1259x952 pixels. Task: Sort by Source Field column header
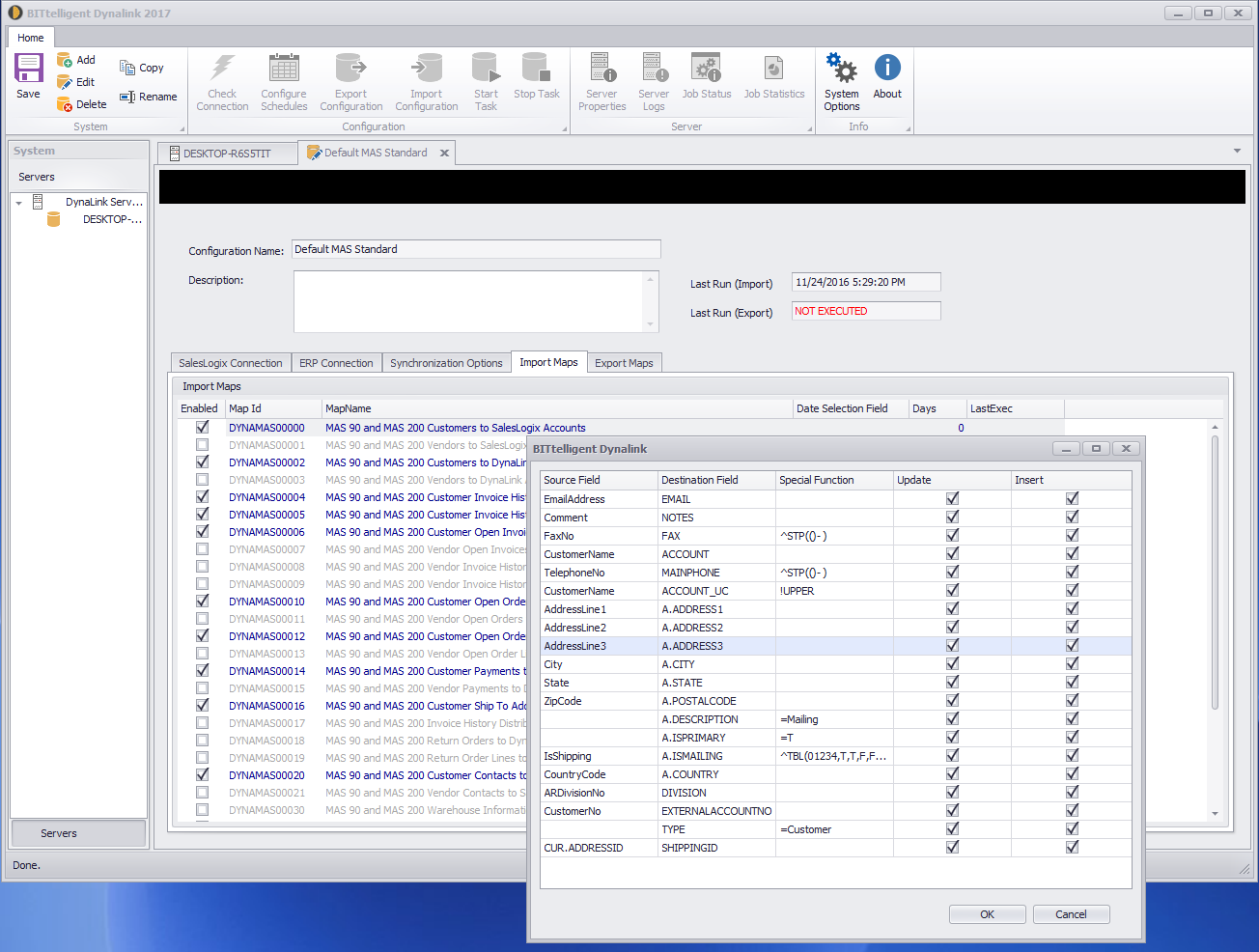point(599,480)
